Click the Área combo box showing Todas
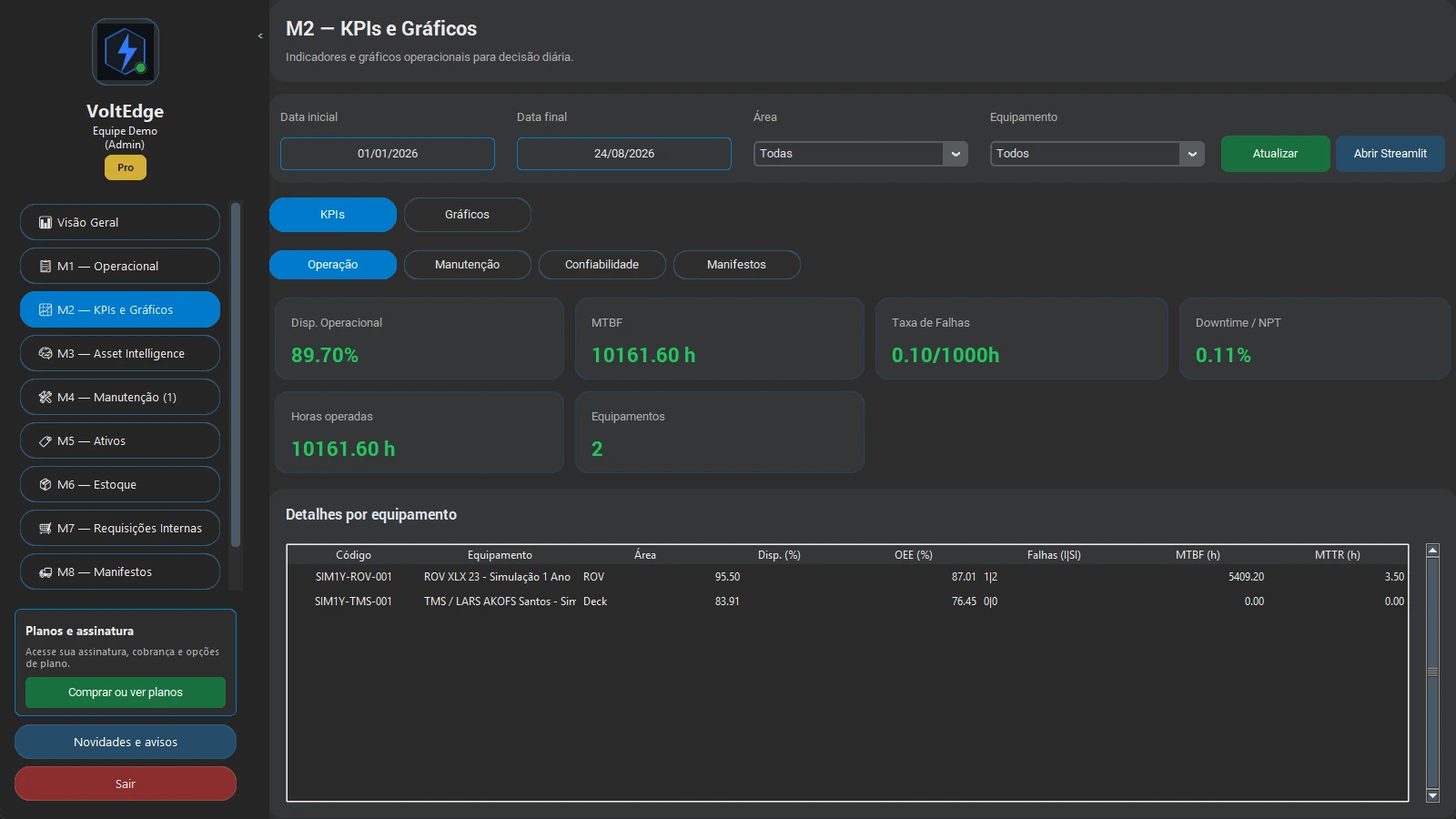1456x819 pixels. (861, 154)
